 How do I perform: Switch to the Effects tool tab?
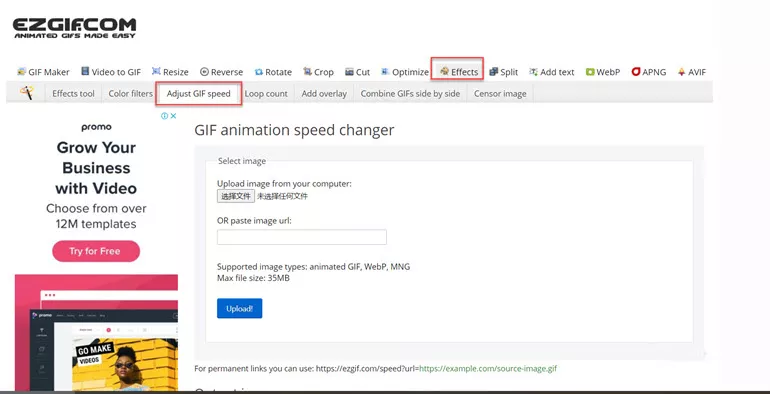pyautogui.click(x=73, y=93)
